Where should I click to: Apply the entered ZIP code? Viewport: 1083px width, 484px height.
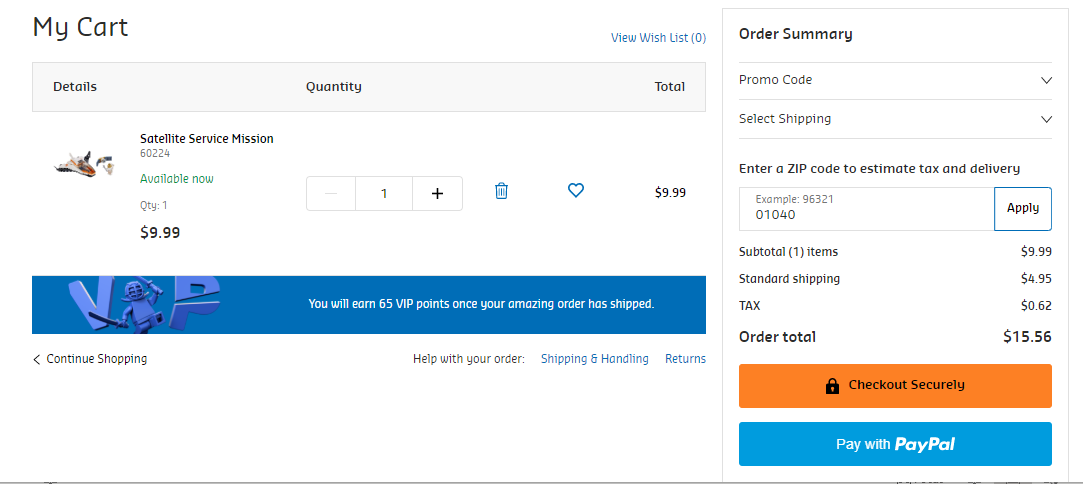[x=1023, y=208]
